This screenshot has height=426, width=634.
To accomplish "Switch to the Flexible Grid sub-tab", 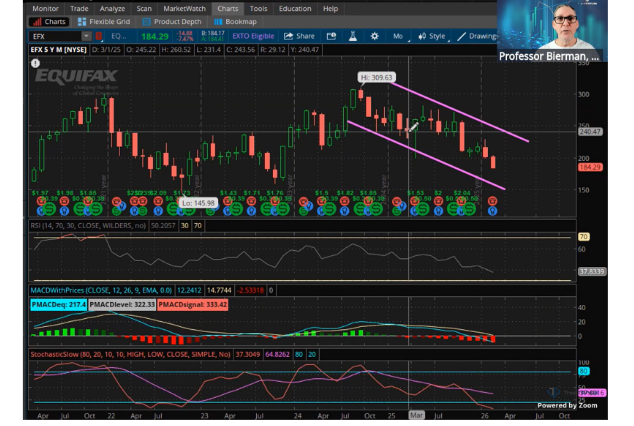I will tap(104, 22).
